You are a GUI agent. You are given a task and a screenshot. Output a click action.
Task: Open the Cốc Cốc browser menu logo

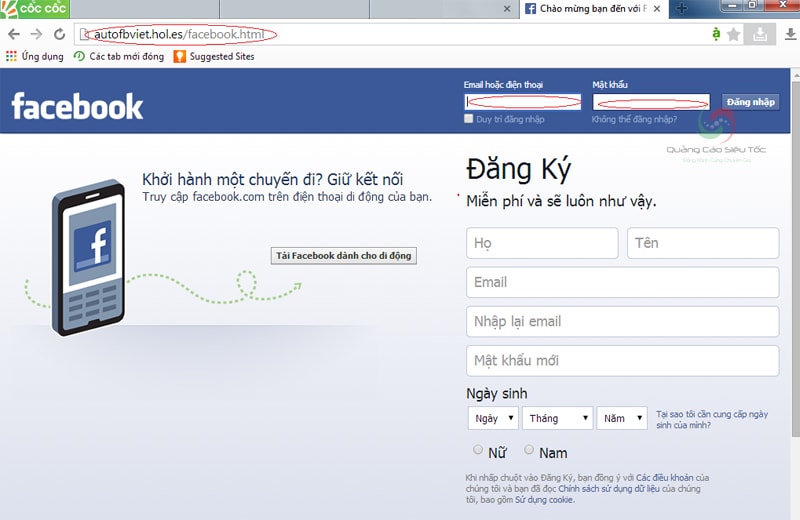35,9
